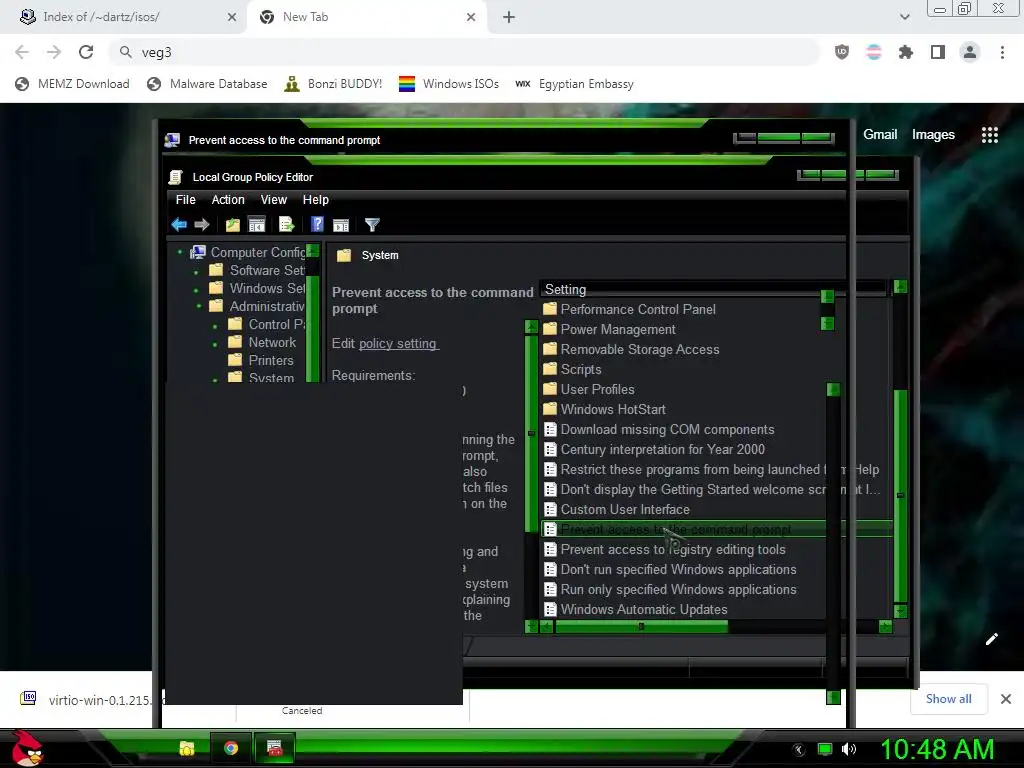Toggle Show/Hide action pane toolbar icon
1024x768 pixels.
point(341,225)
